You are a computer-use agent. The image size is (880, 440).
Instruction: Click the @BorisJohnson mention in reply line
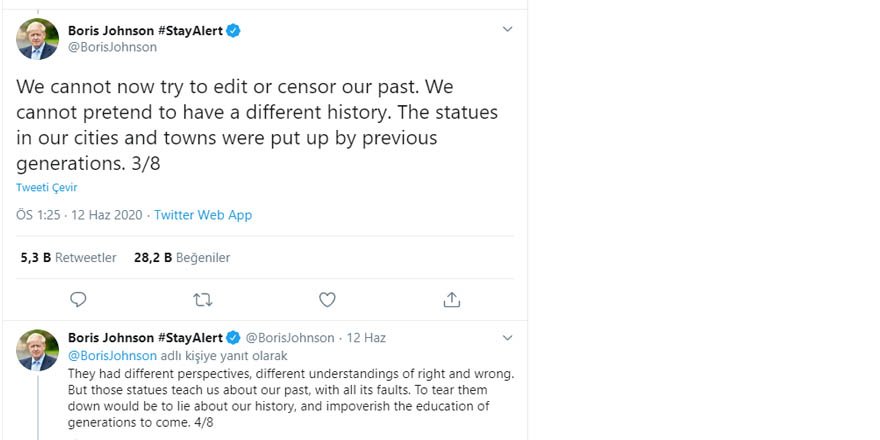click(112, 355)
